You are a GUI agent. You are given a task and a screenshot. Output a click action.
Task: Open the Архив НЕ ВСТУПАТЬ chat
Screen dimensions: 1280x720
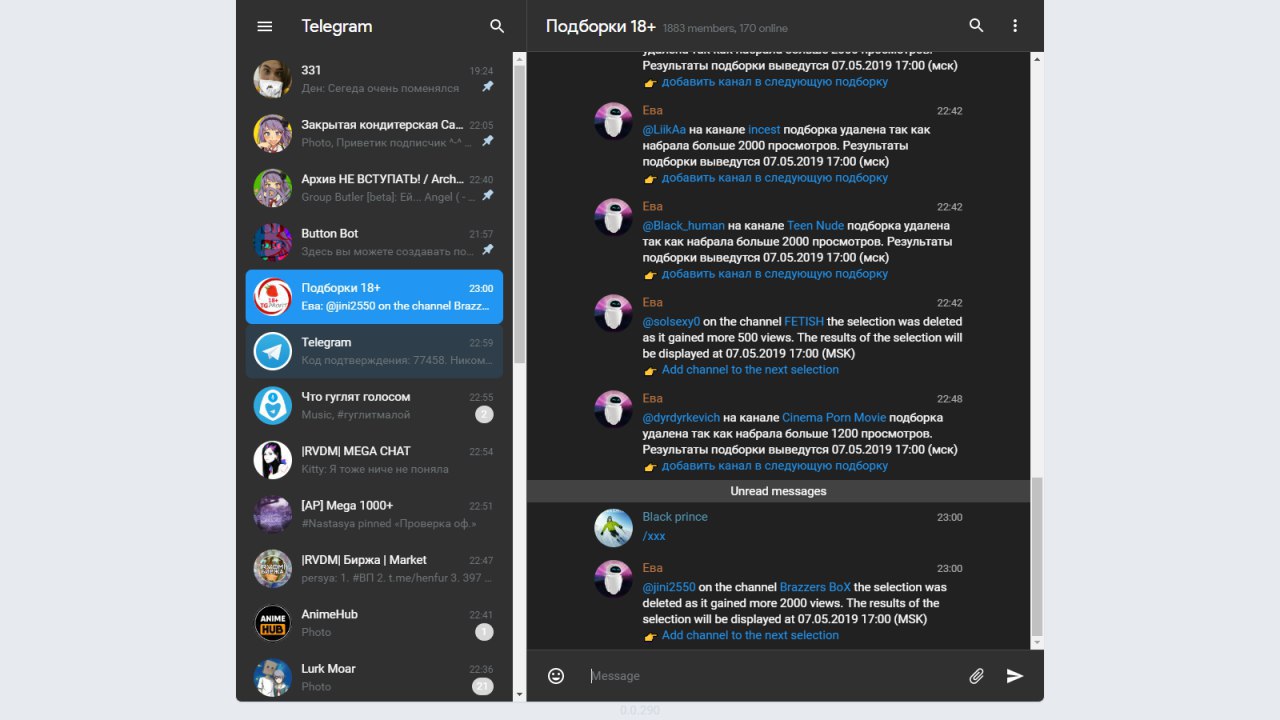tap(374, 187)
